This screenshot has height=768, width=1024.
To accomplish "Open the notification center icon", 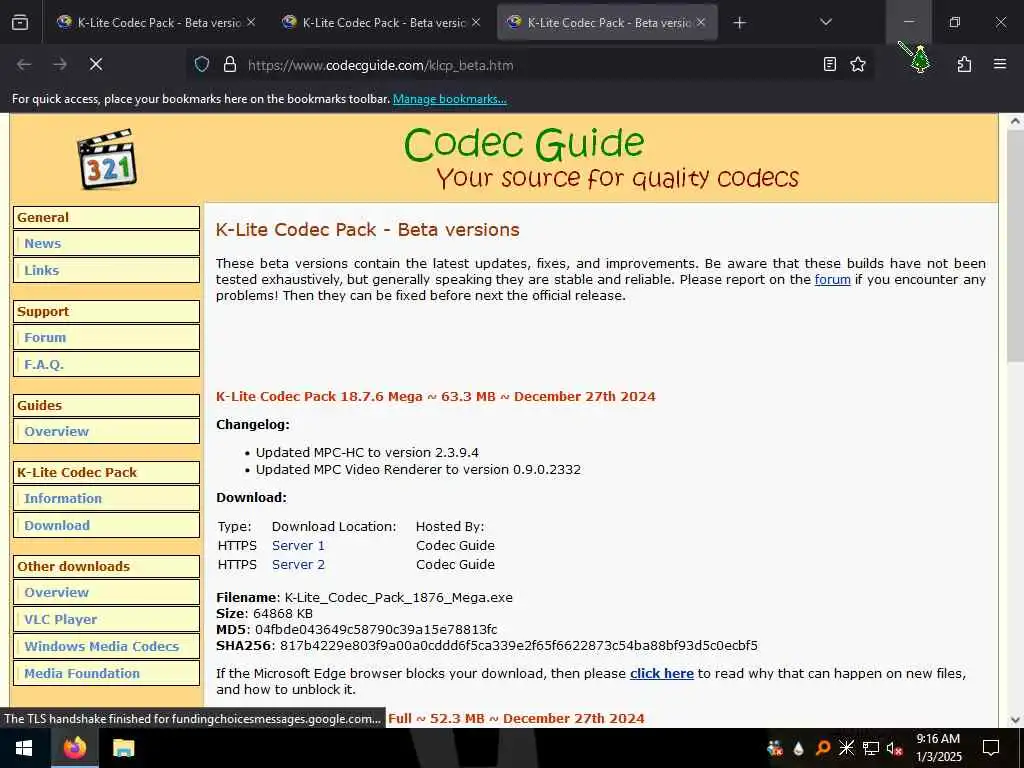I will click(x=991, y=748).
